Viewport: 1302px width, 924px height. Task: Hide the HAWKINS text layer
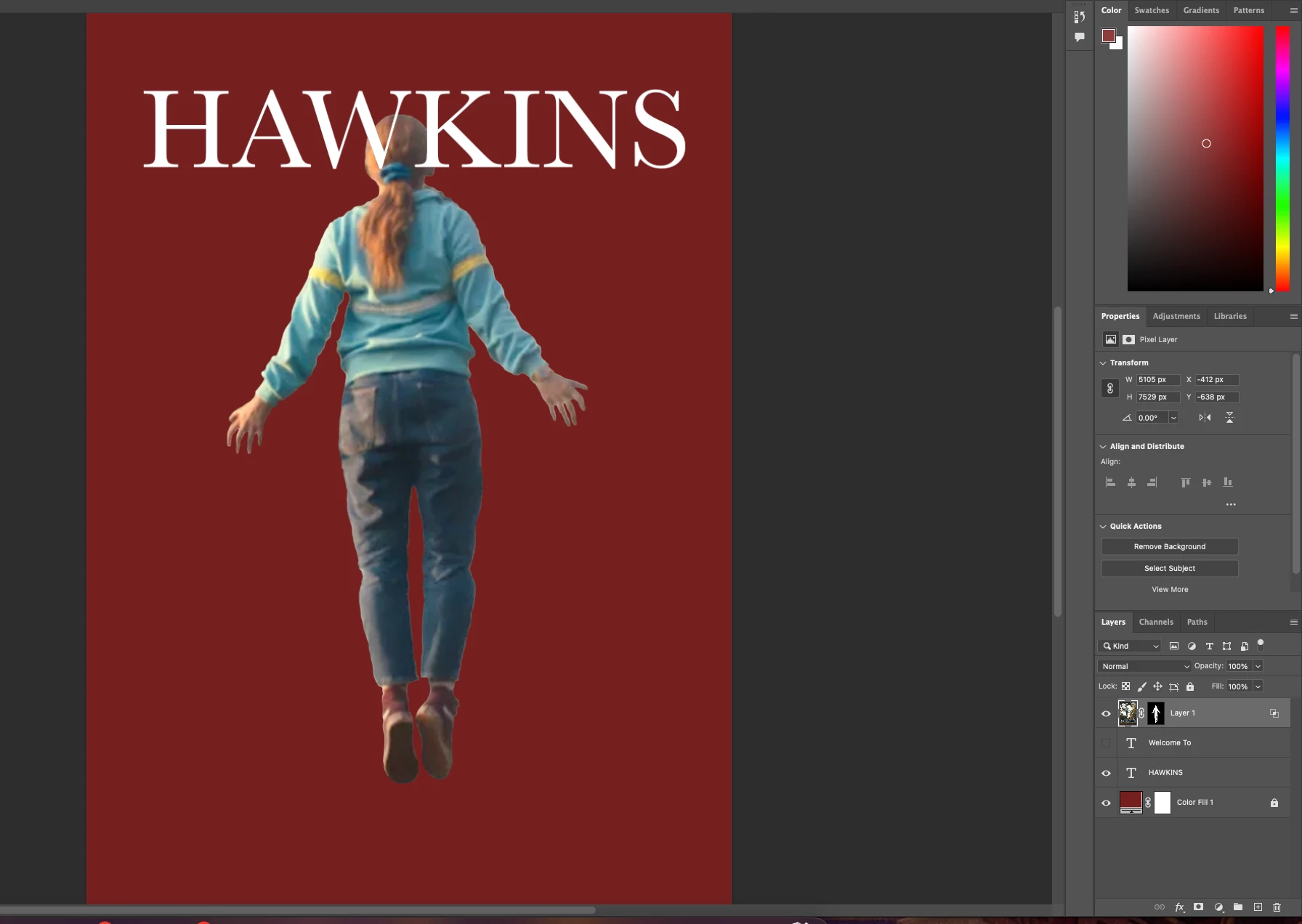click(1107, 773)
